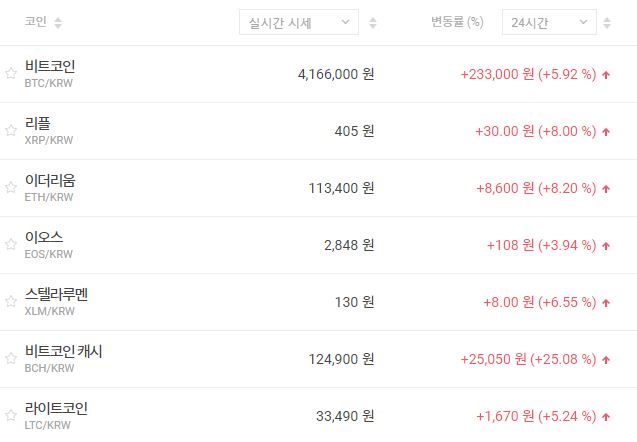Open the 라이트코인 coin entry
The width and height of the screenshot is (637, 442).
click(57, 408)
